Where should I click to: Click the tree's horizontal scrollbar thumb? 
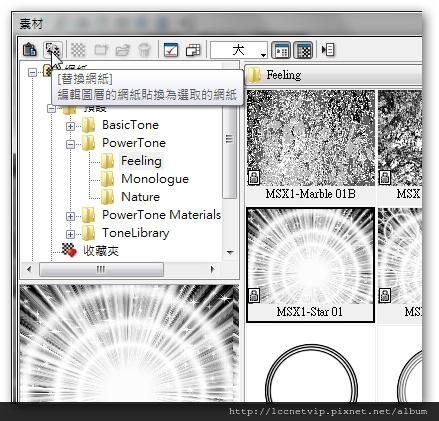[x=101, y=269]
